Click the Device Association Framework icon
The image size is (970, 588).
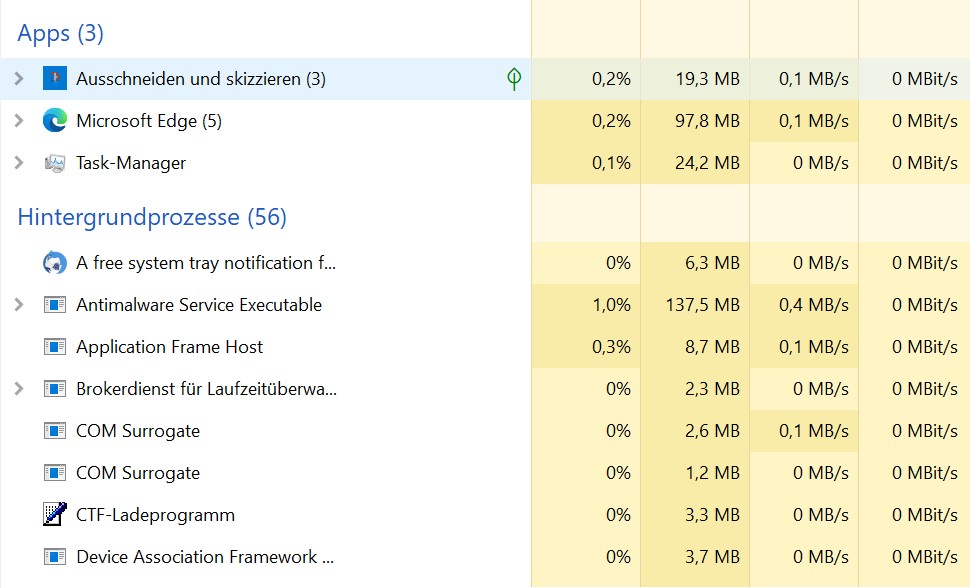pyautogui.click(x=54, y=557)
